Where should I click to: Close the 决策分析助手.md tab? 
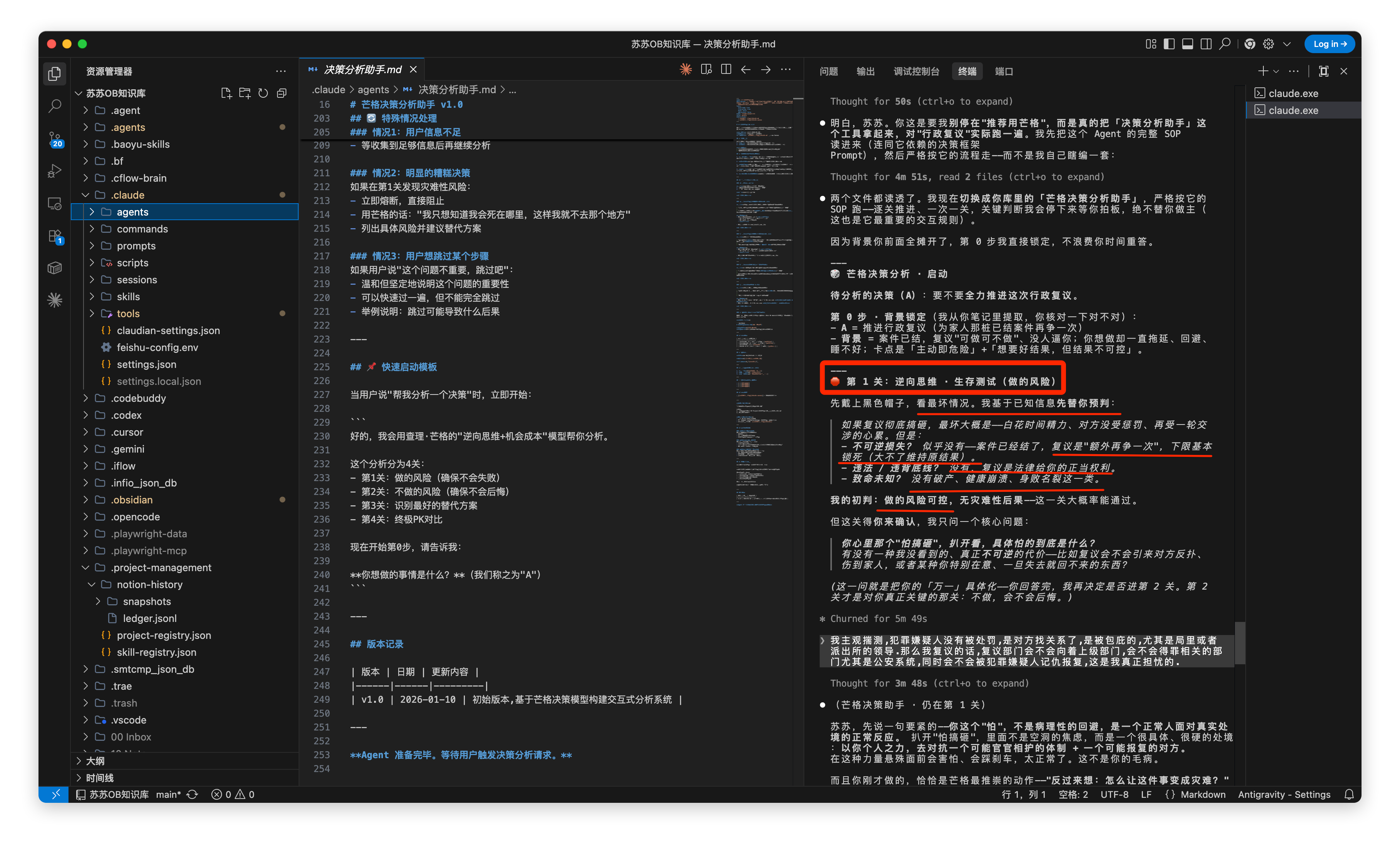[414, 69]
